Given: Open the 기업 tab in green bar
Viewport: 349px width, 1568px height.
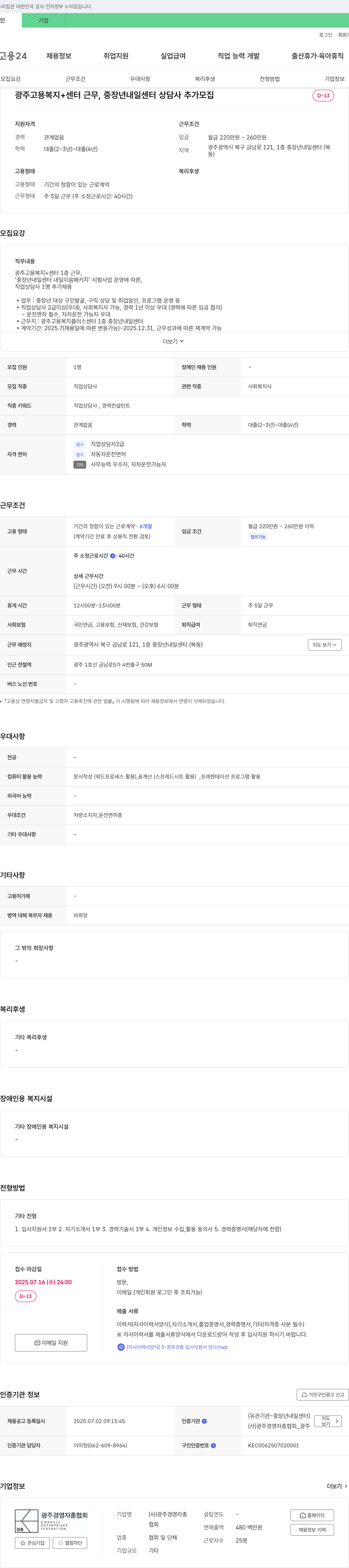Looking at the screenshot, I should coord(43,20).
